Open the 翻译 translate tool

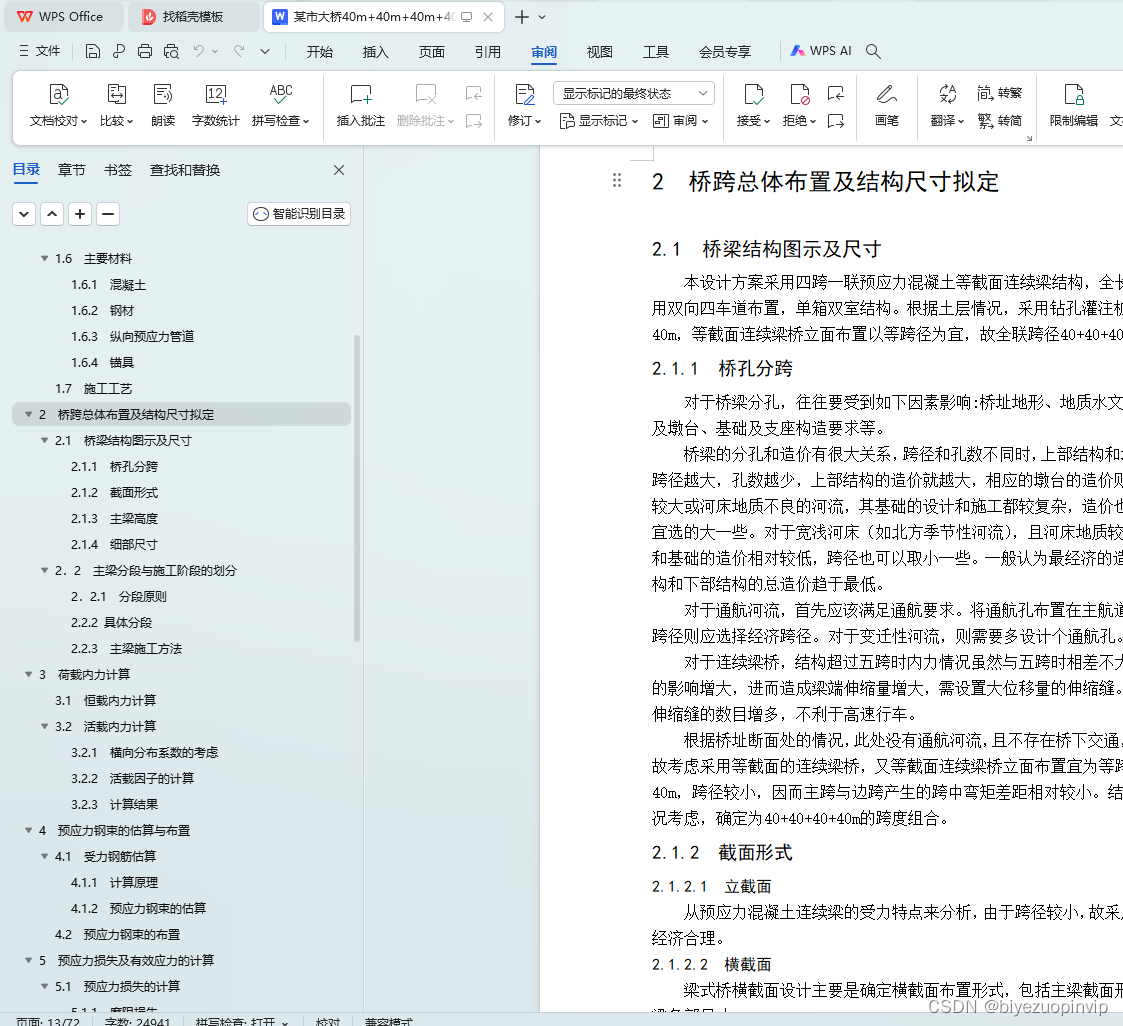pos(948,105)
